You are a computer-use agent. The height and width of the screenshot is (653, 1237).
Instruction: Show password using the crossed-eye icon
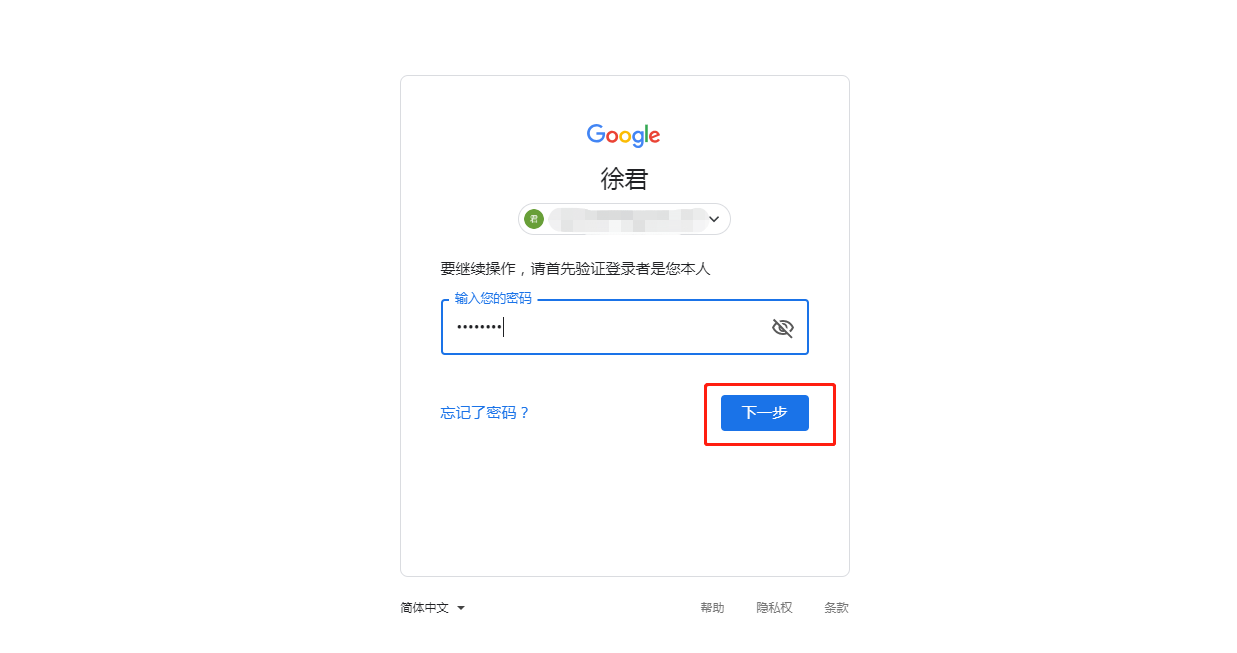[x=782, y=327]
